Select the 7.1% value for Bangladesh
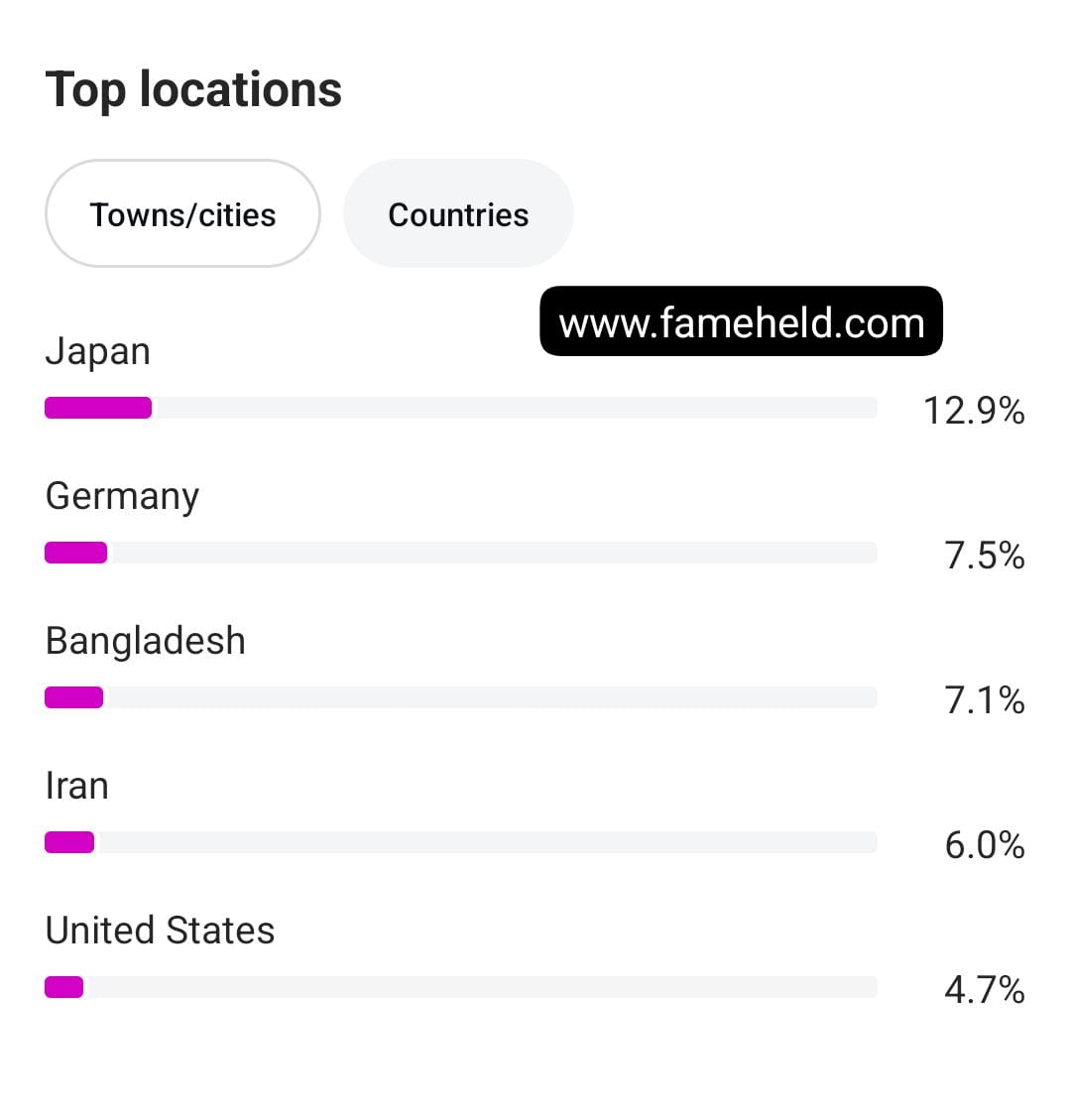The width and height of the screenshot is (1071, 1120). 985,699
